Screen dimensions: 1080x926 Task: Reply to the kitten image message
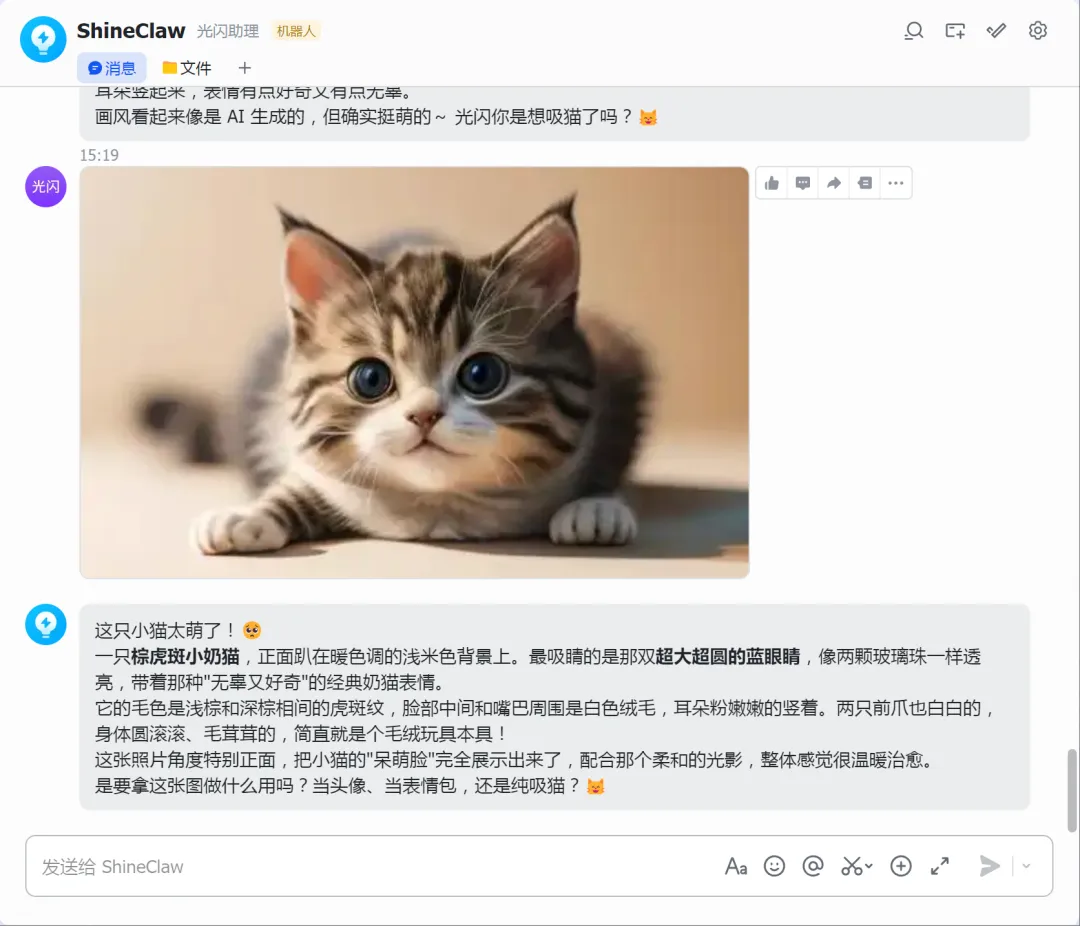pos(802,183)
